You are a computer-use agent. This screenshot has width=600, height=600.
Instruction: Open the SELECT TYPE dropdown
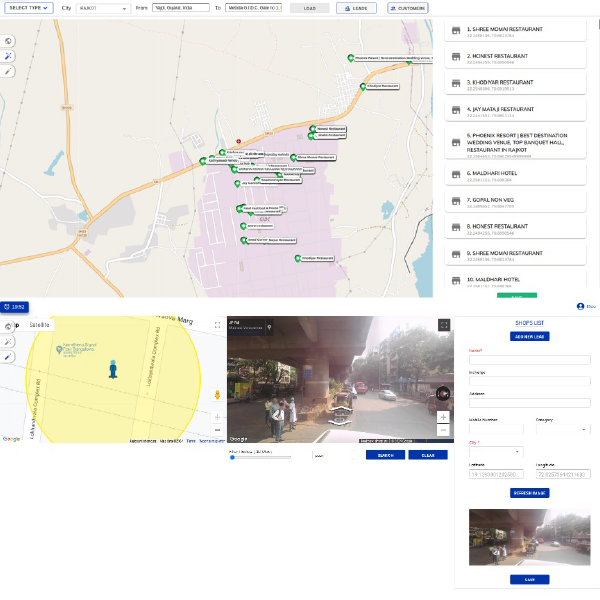click(28, 8)
